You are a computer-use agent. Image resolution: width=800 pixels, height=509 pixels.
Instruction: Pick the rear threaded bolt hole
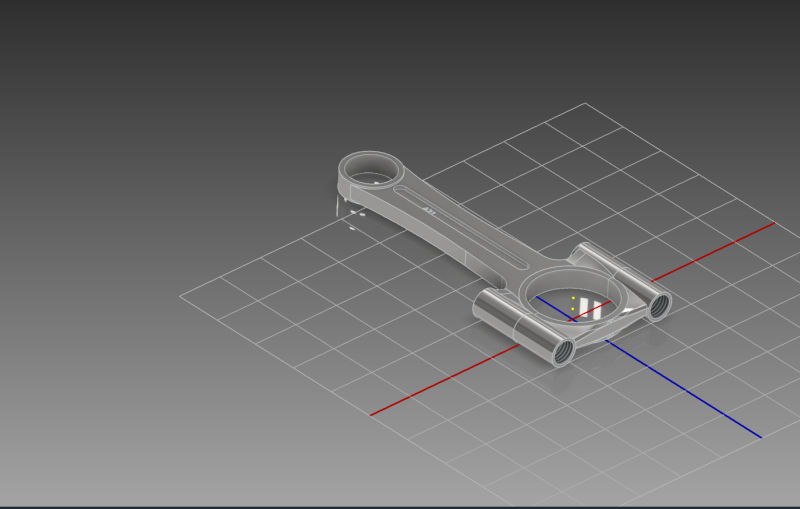[659, 306]
